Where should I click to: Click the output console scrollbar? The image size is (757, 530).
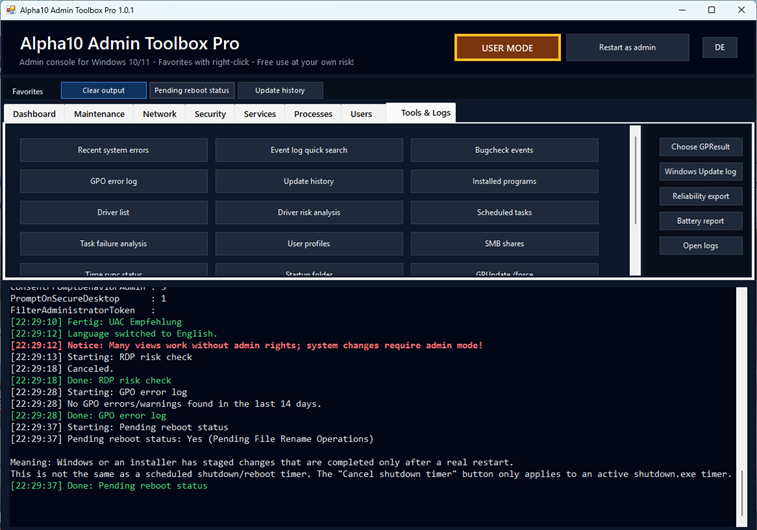click(x=742, y=406)
